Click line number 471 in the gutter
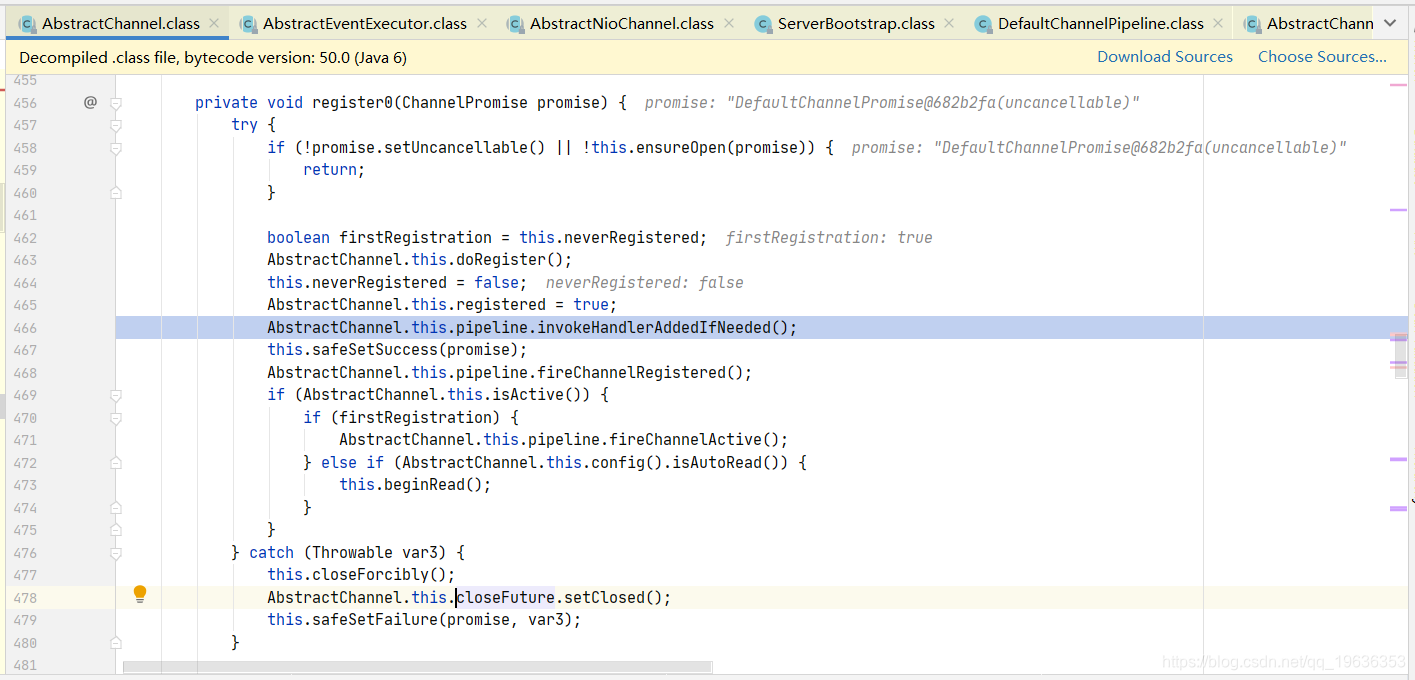 click(25, 440)
